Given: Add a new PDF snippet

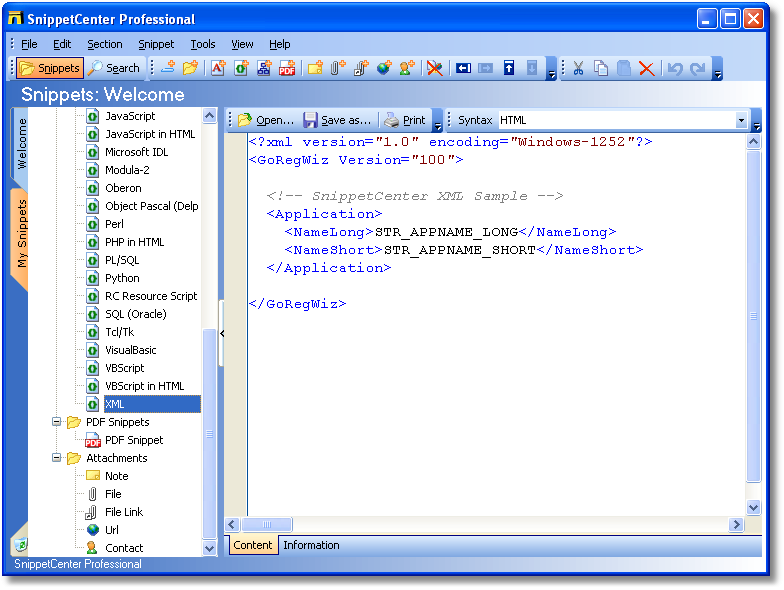Looking at the screenshot, I should pos(287,68).
